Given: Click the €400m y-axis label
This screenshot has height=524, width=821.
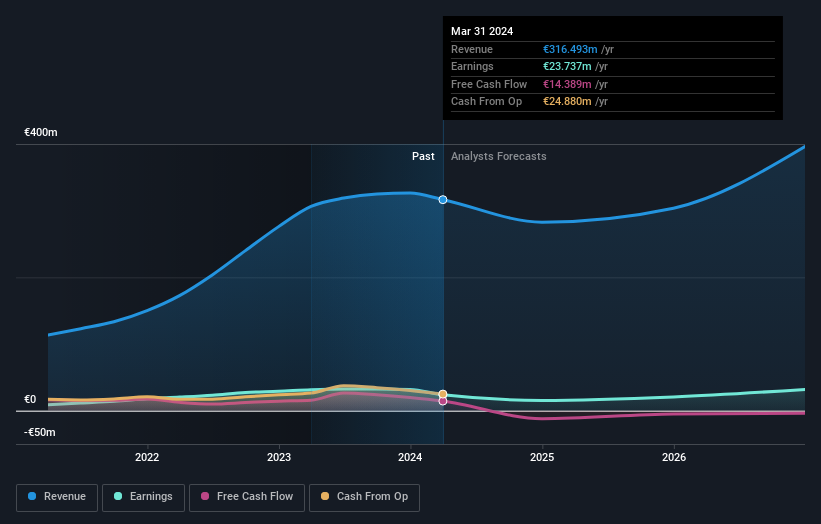Looking at the screenshot, I should [x=41, y=132].
